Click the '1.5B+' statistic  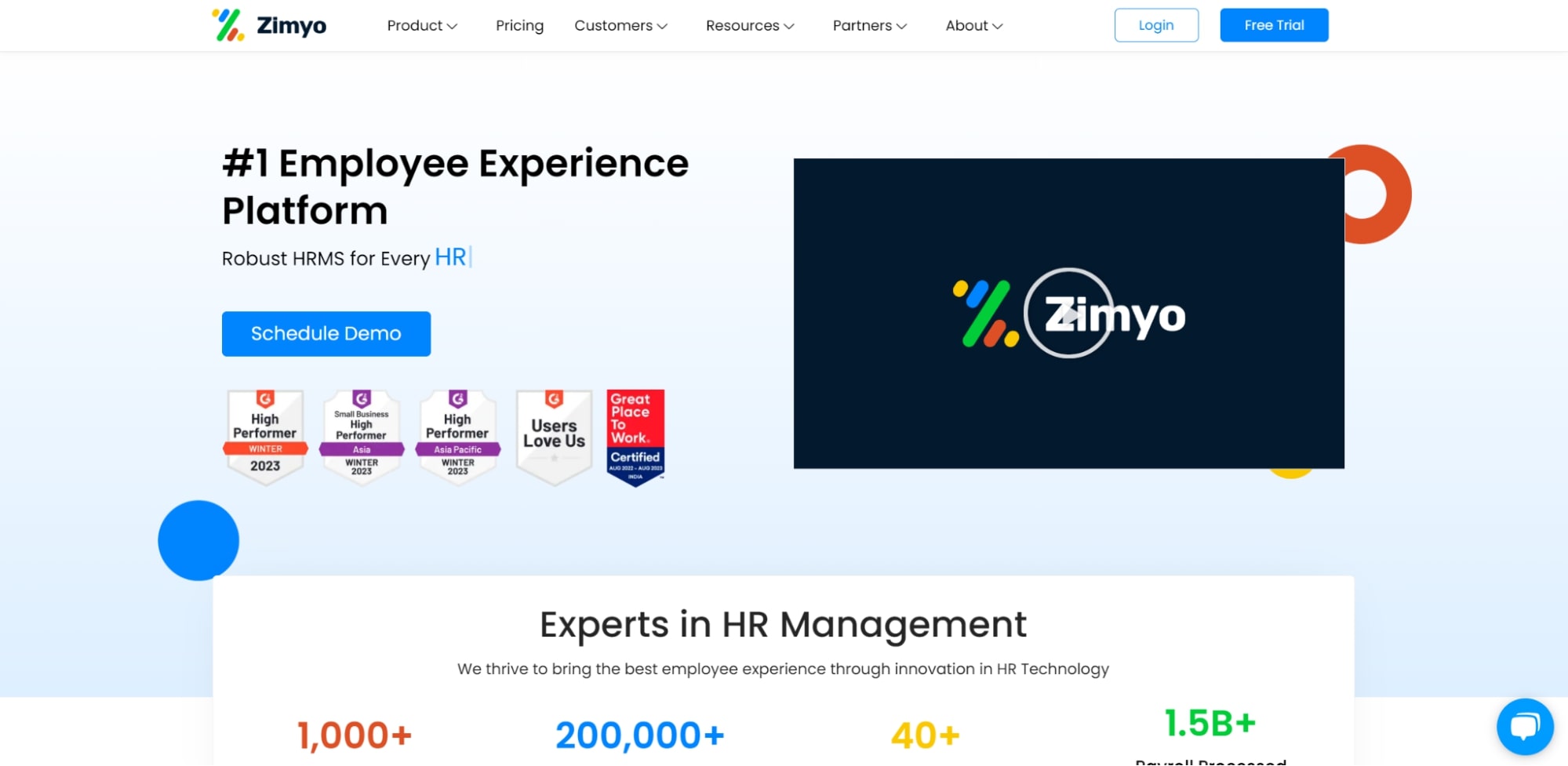(1210, 723)
